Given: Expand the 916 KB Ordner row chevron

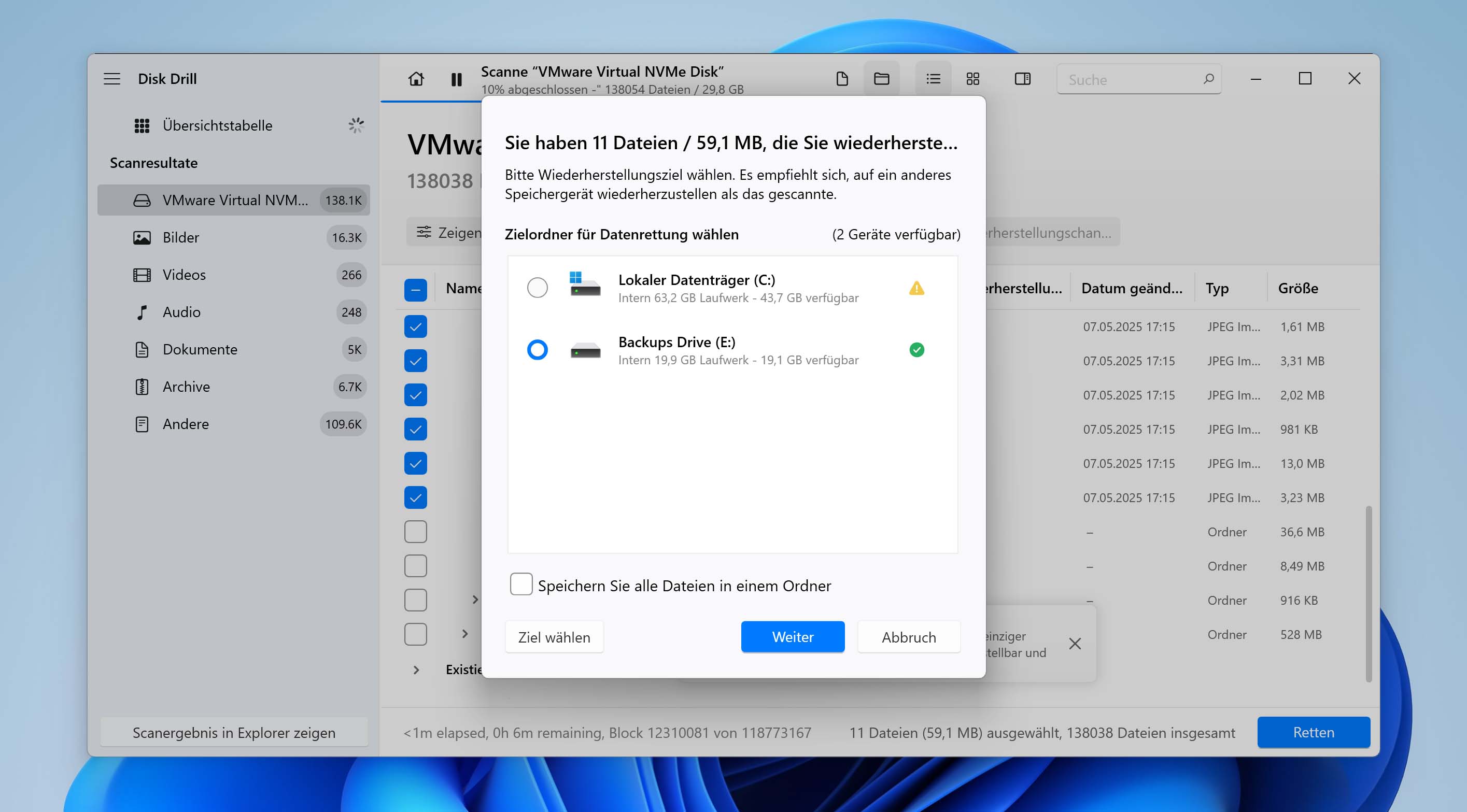Looking at the screenshot, I should click(x=475, y=600).
